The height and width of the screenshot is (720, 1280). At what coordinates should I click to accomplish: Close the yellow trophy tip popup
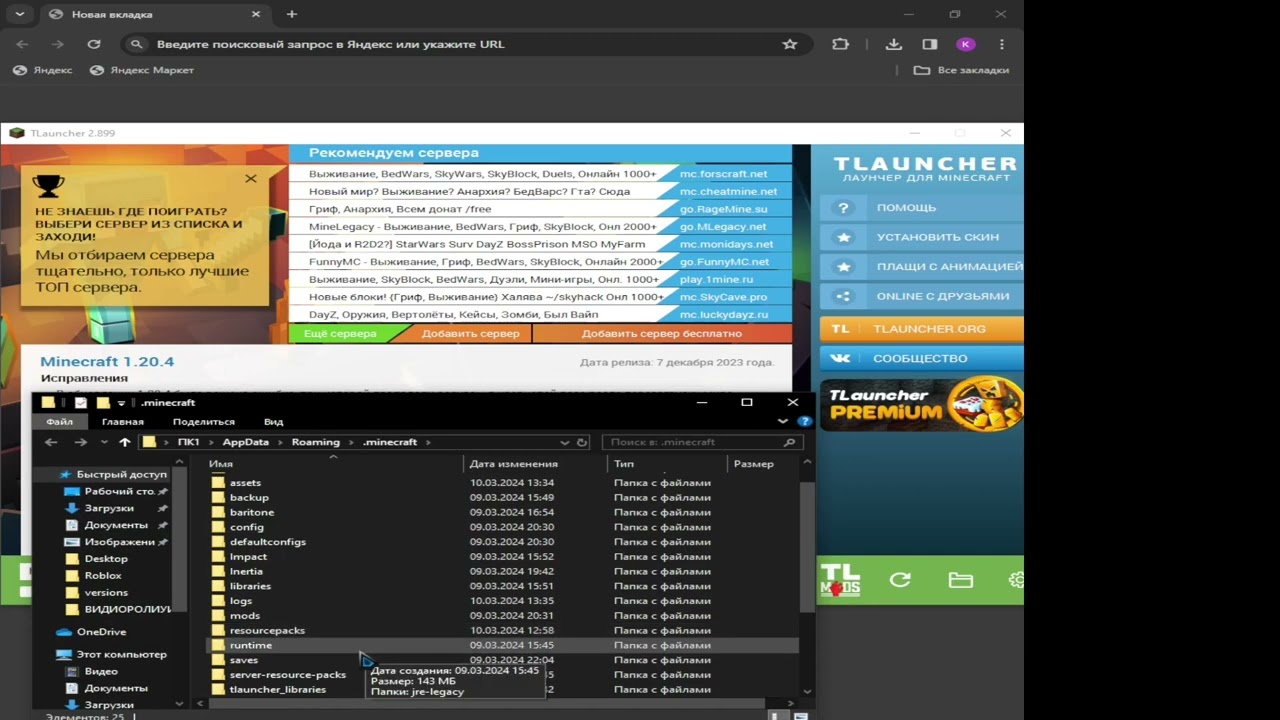pos(250,179)
